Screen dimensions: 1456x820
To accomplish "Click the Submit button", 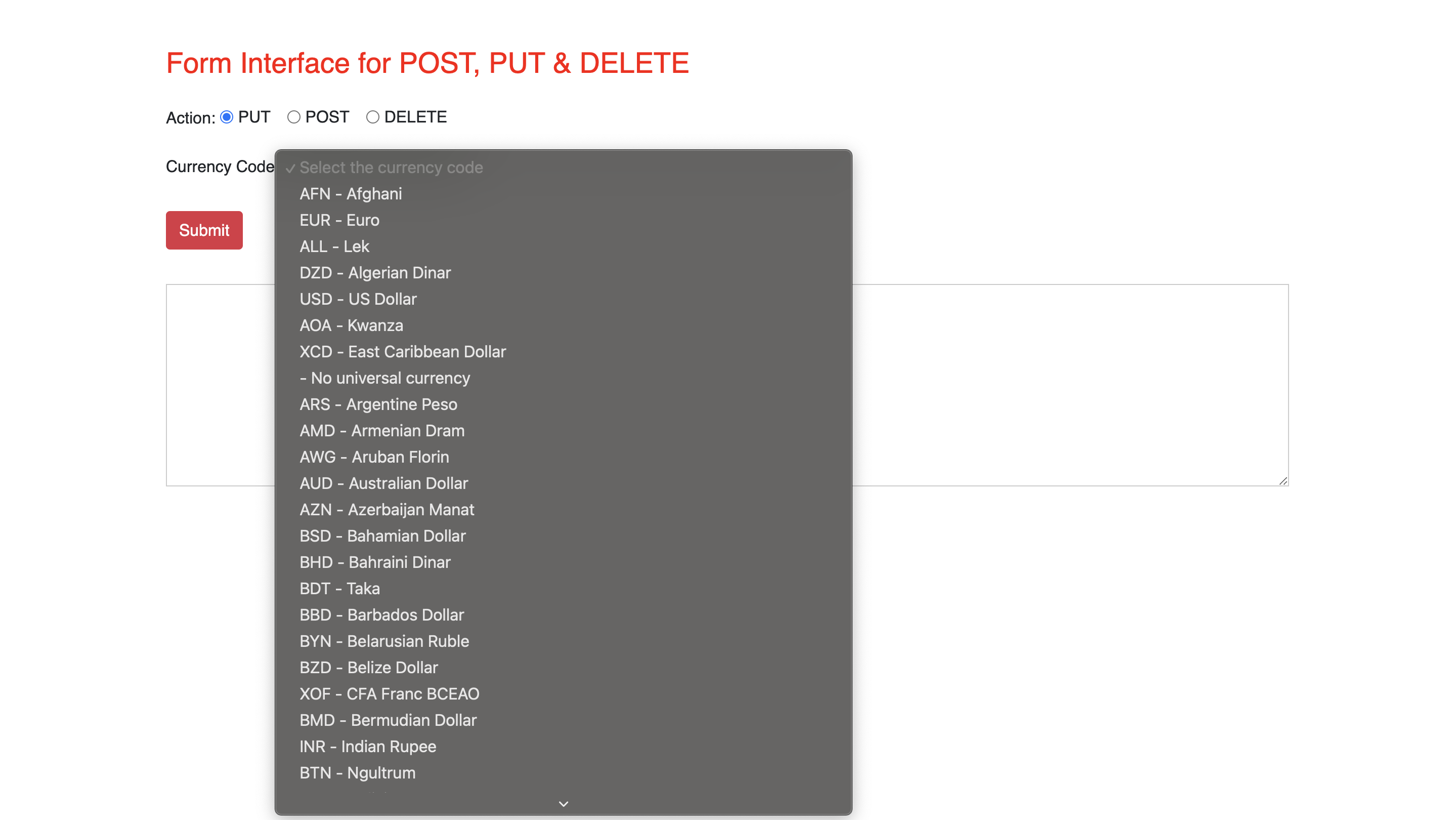I will [x=204, y=230].
